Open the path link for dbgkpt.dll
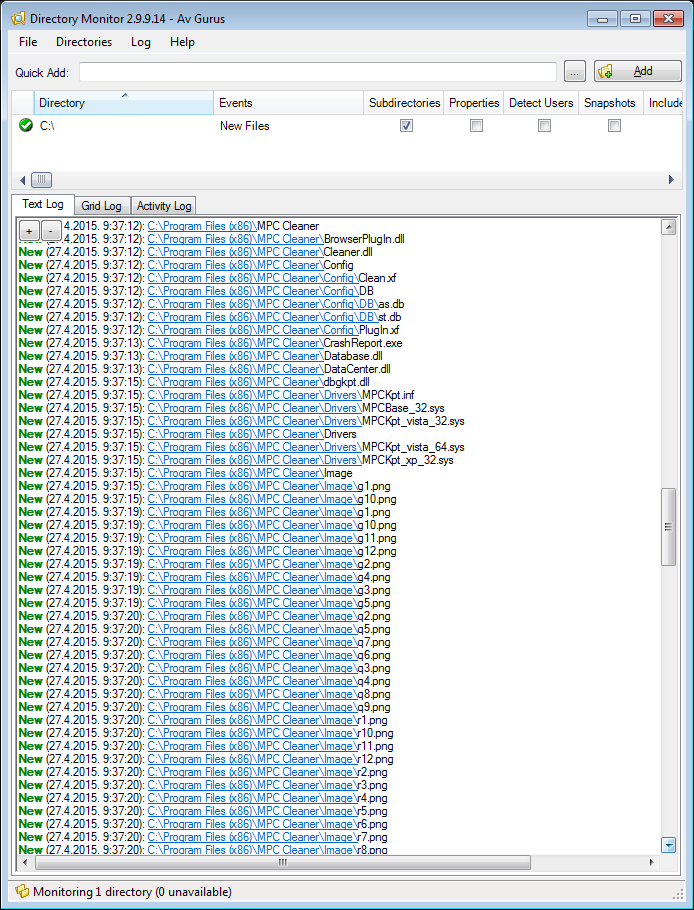This screenshot has height=910, width=694. [x=235, y=382]
